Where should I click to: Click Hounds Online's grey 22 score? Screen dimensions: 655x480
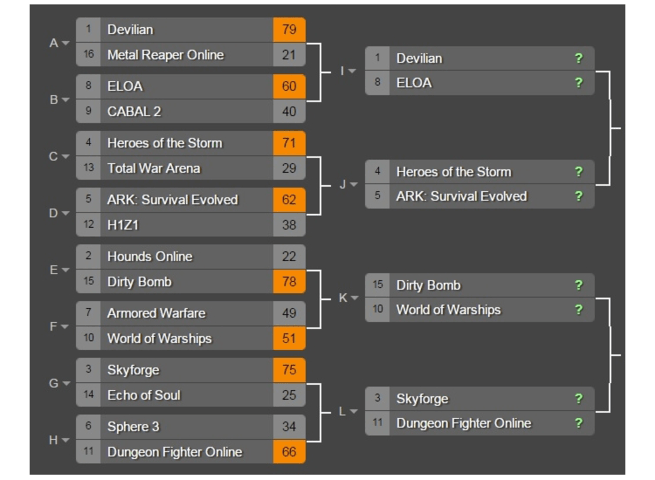[x=289, y=257]
